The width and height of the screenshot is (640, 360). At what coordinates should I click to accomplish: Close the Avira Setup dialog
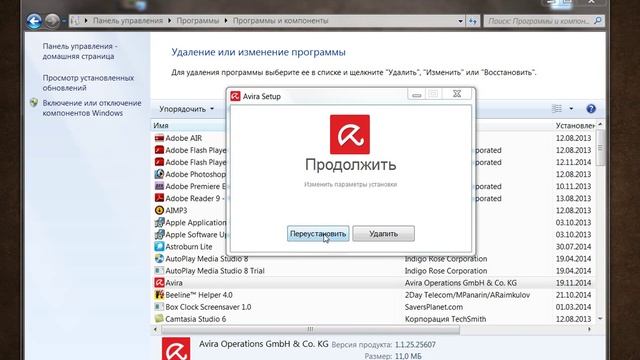click(x=457, y=94)
